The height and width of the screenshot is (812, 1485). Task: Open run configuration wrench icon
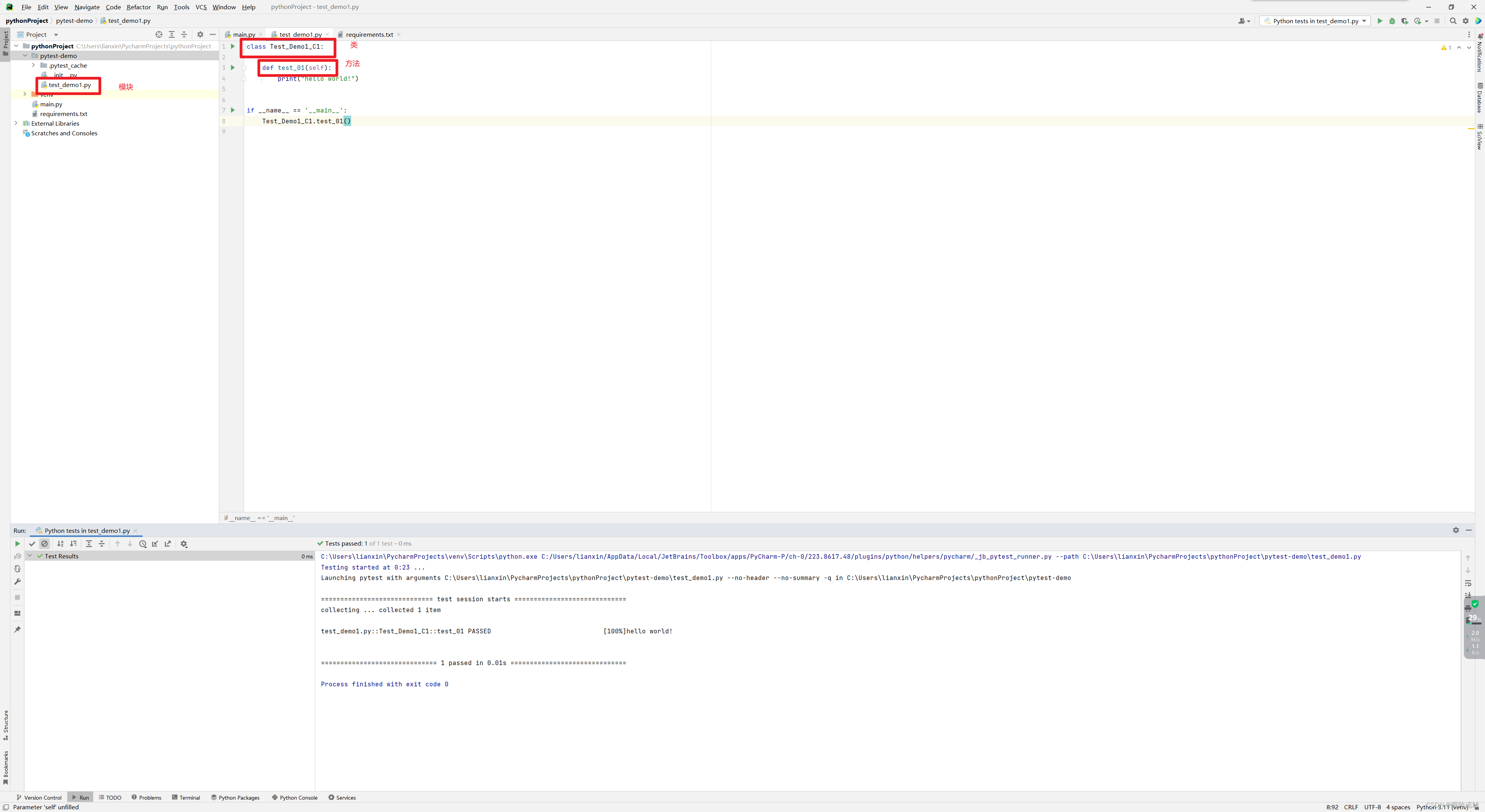pos(17,582)
